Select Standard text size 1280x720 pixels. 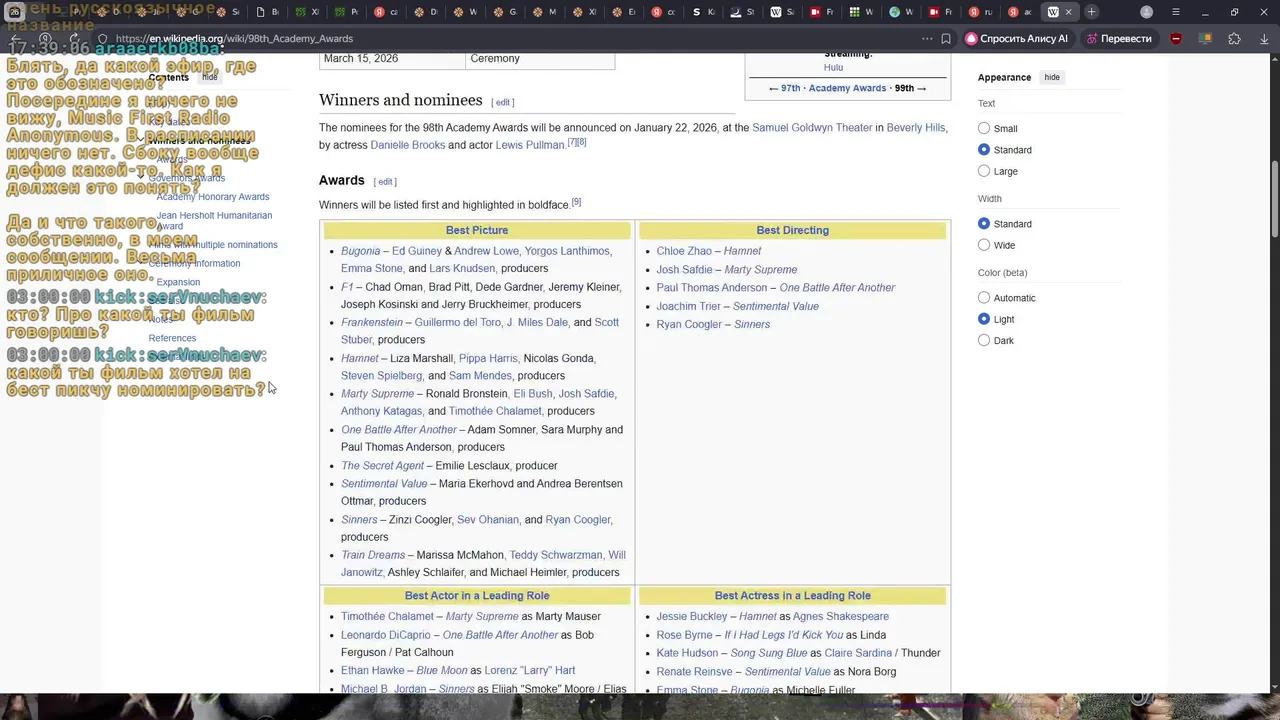[984, 150]
